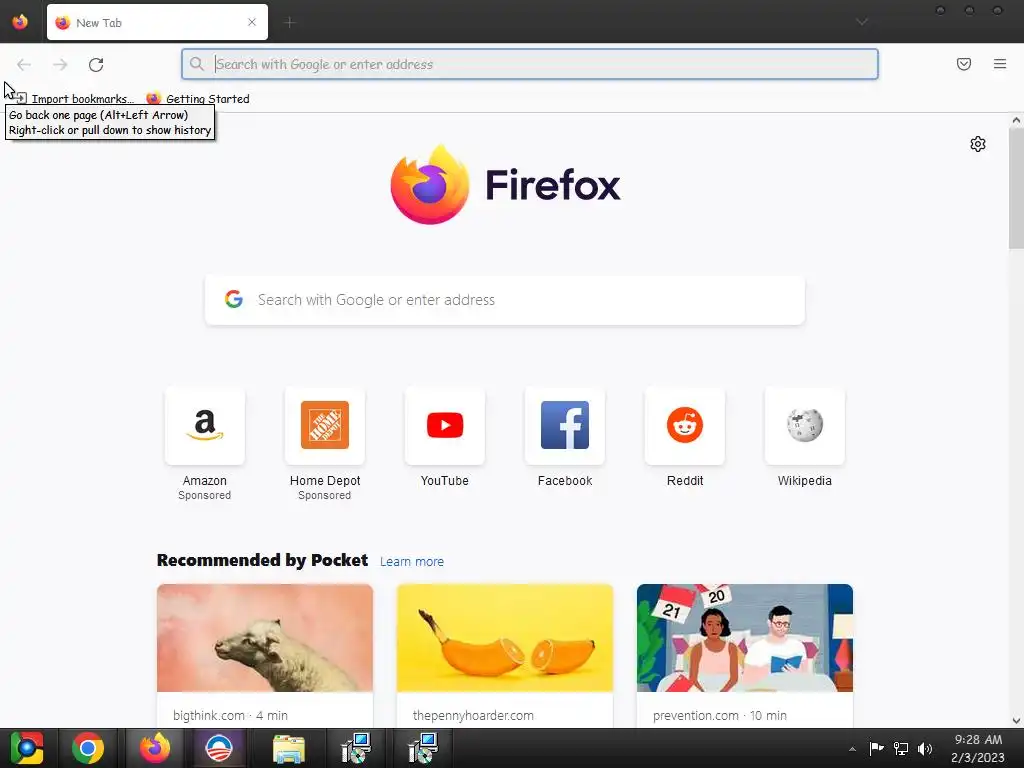Click the network tray icon

tap(901, 749)
